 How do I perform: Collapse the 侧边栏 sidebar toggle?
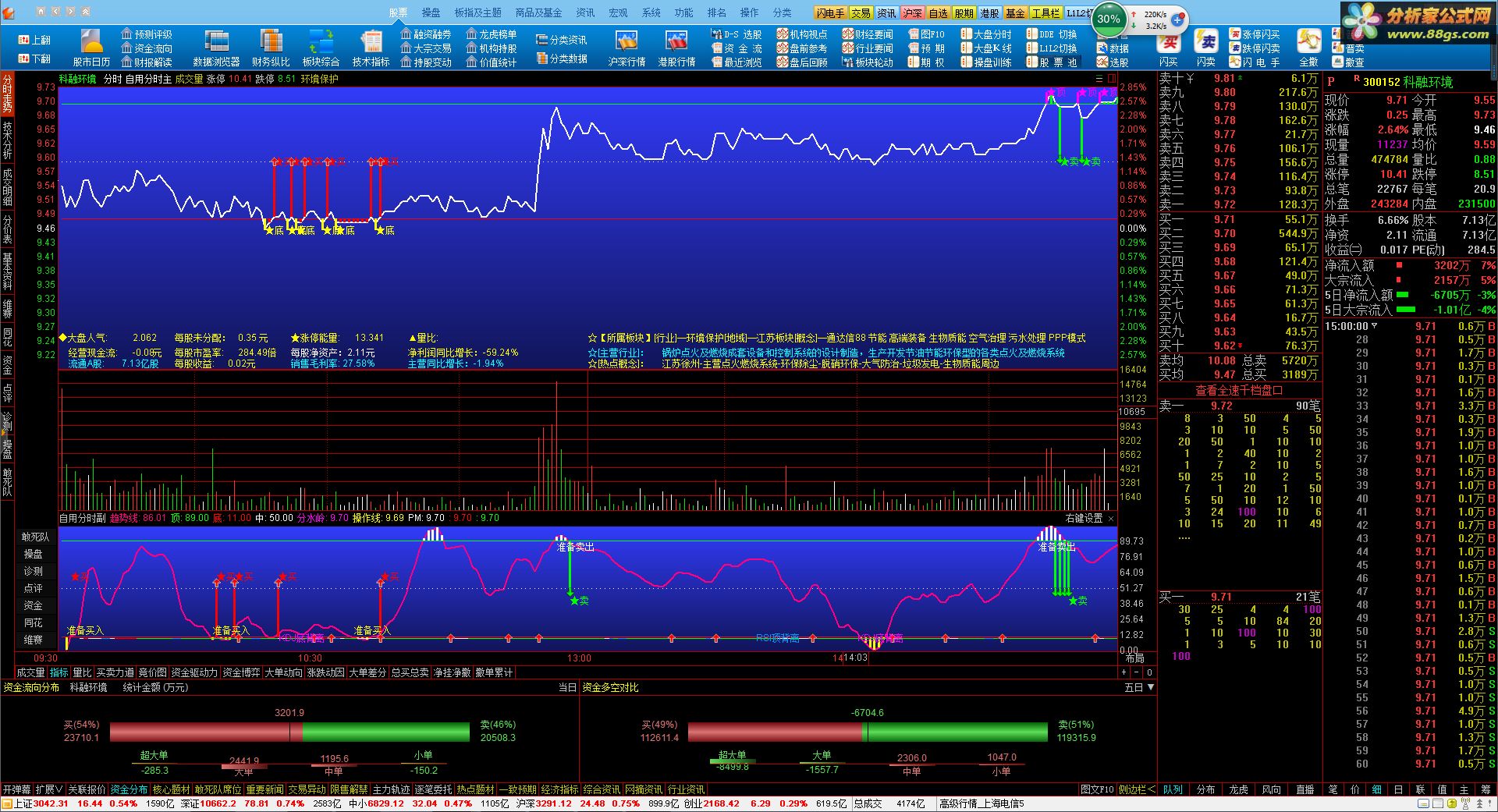tap(1137, 790)
